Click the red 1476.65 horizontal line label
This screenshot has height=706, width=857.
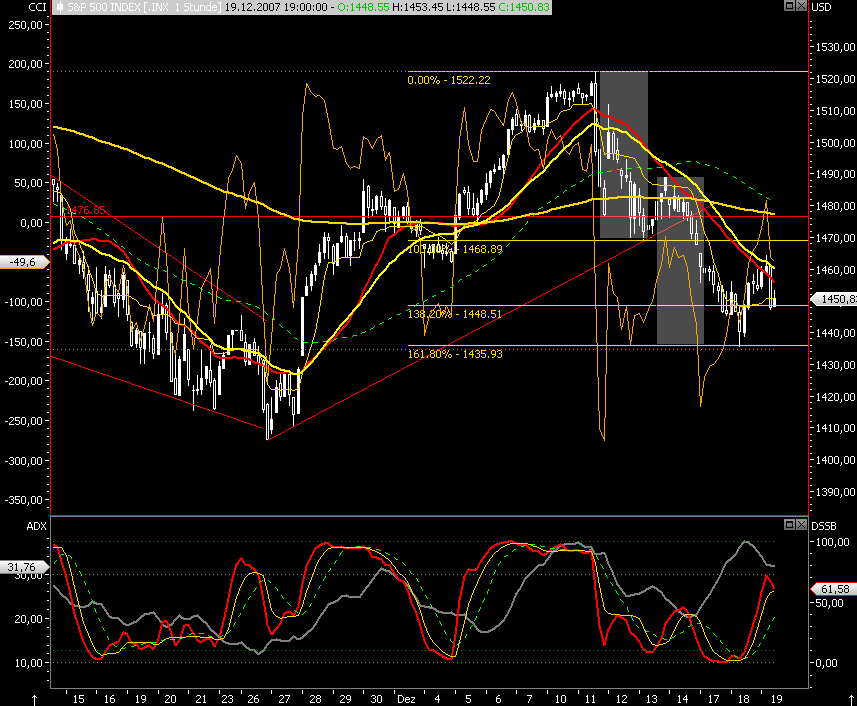[x=86, y=210]
